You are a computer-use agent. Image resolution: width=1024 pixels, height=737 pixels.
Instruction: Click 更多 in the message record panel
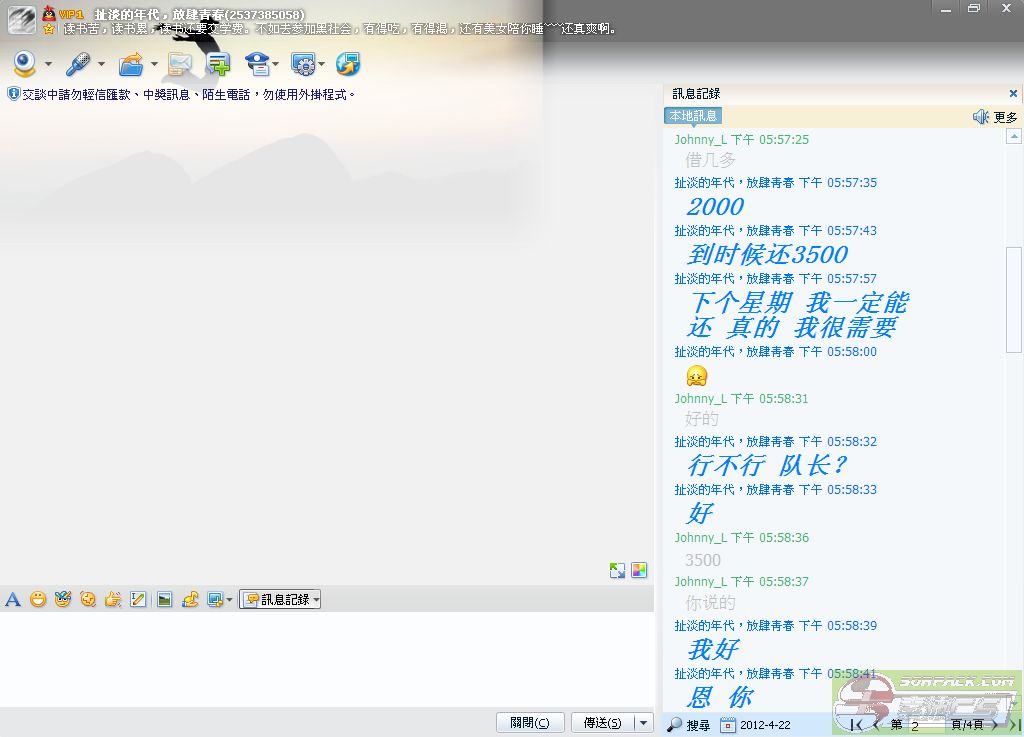pos(1005,117)
